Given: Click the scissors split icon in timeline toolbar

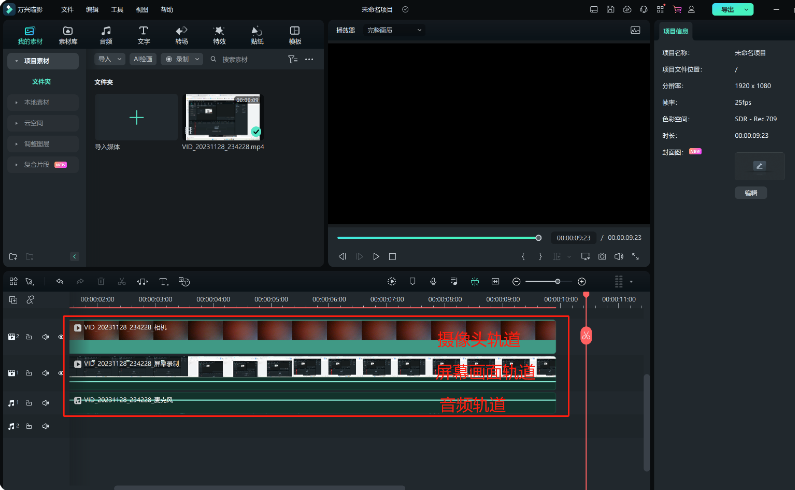Looking at the screenshot, I should click(x=121, y=282).
